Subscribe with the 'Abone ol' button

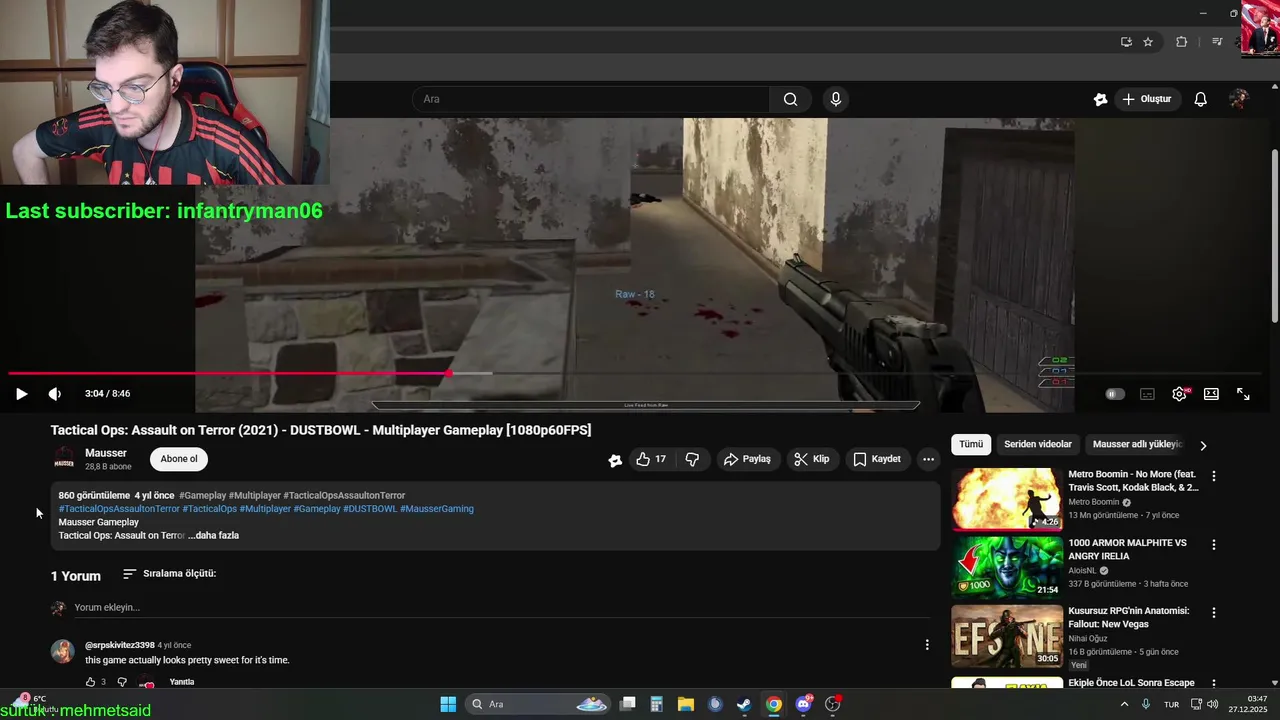point(179,459)
